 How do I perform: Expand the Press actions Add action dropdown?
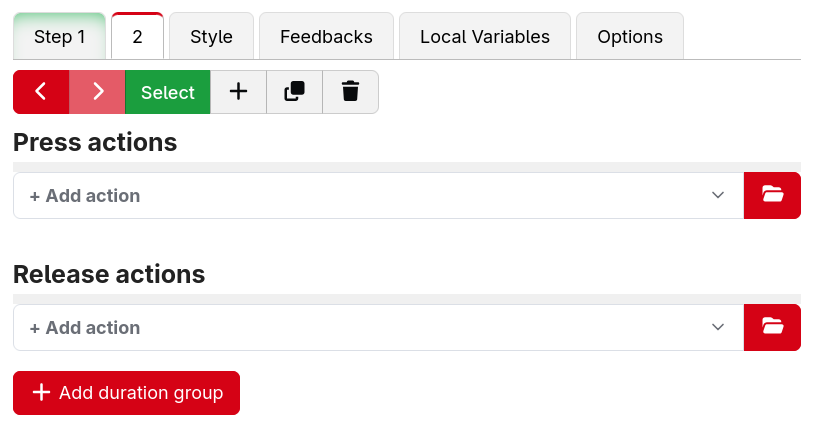tap(378, 196)
